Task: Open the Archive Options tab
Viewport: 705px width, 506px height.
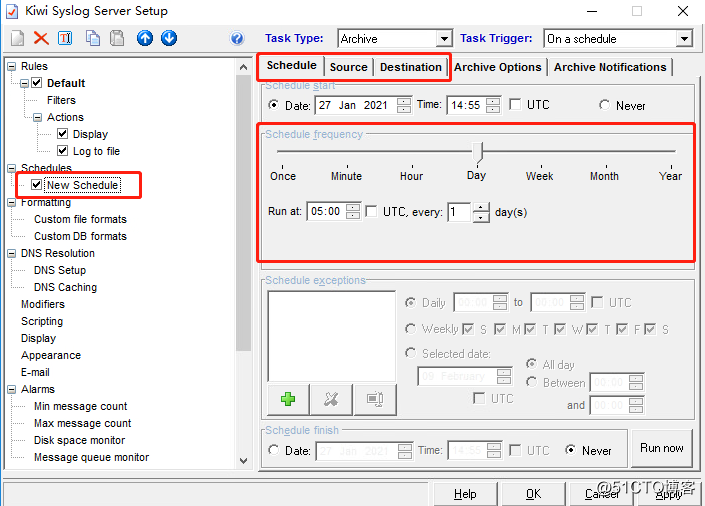Action: (x=497, y=67)
